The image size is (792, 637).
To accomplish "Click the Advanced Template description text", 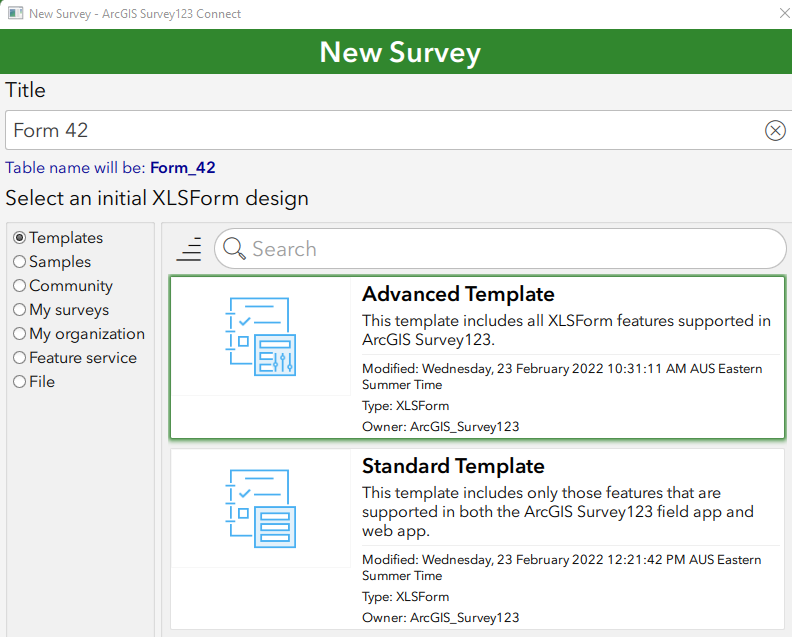I will point(566,330).
